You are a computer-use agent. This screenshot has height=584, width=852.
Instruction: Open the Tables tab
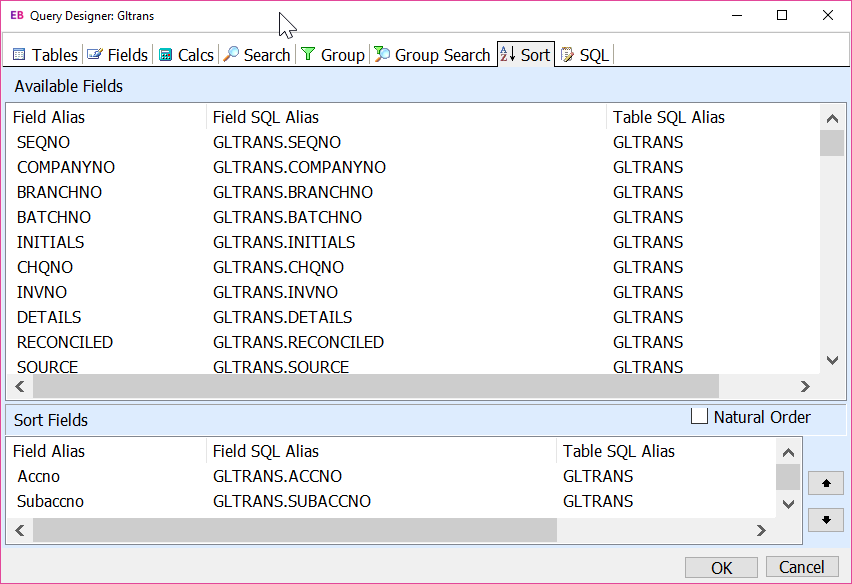[x=45, y=55]
